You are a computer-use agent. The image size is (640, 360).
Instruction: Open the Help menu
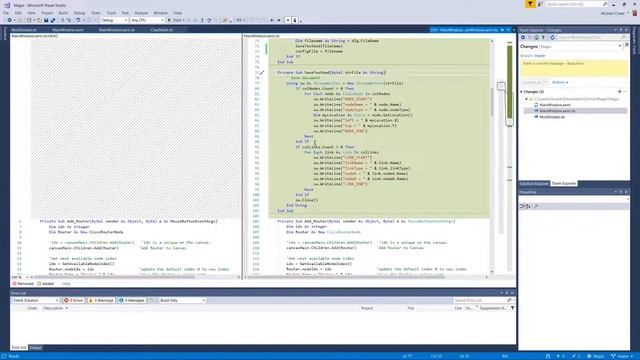[178, 13]
